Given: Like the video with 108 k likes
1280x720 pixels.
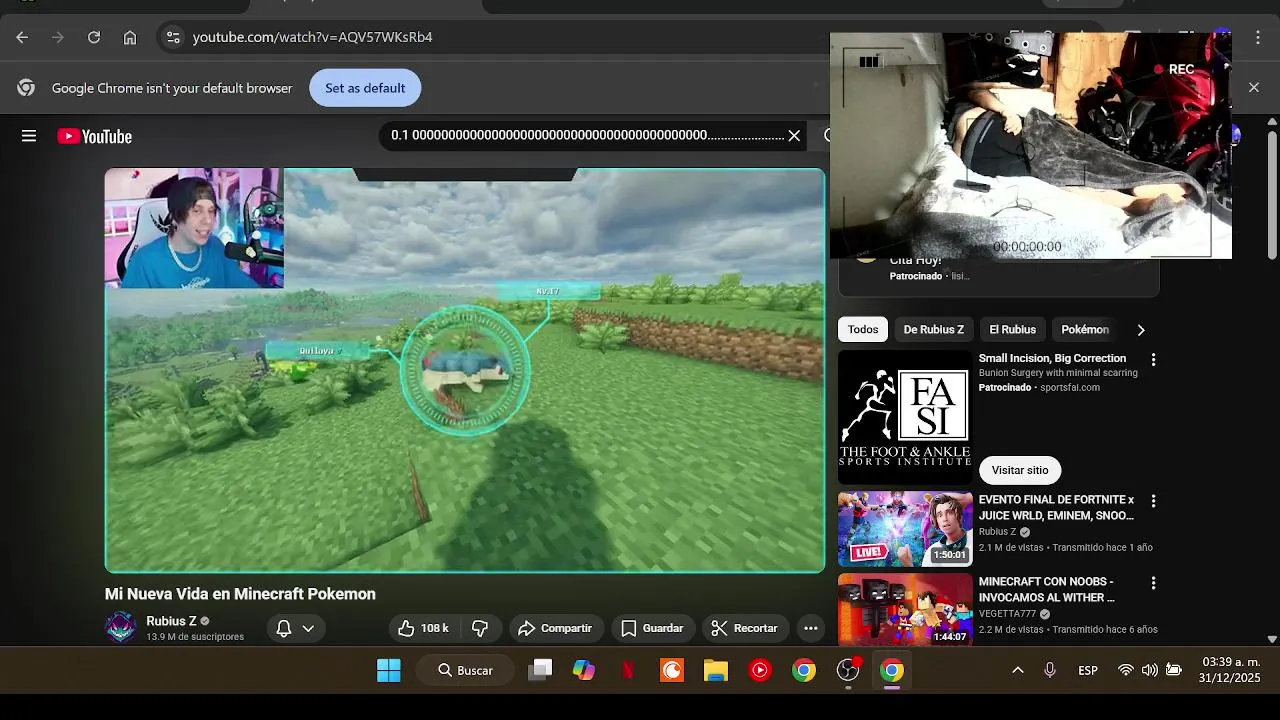Looking at the screenshot, I should click(x=423, y=628).
